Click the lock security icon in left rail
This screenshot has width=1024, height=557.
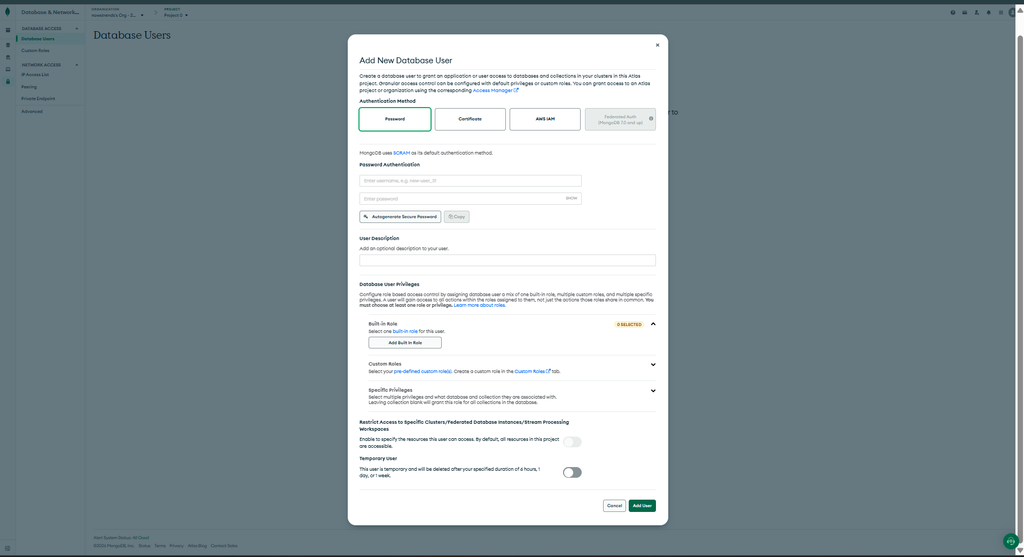[x=8, y=82]
